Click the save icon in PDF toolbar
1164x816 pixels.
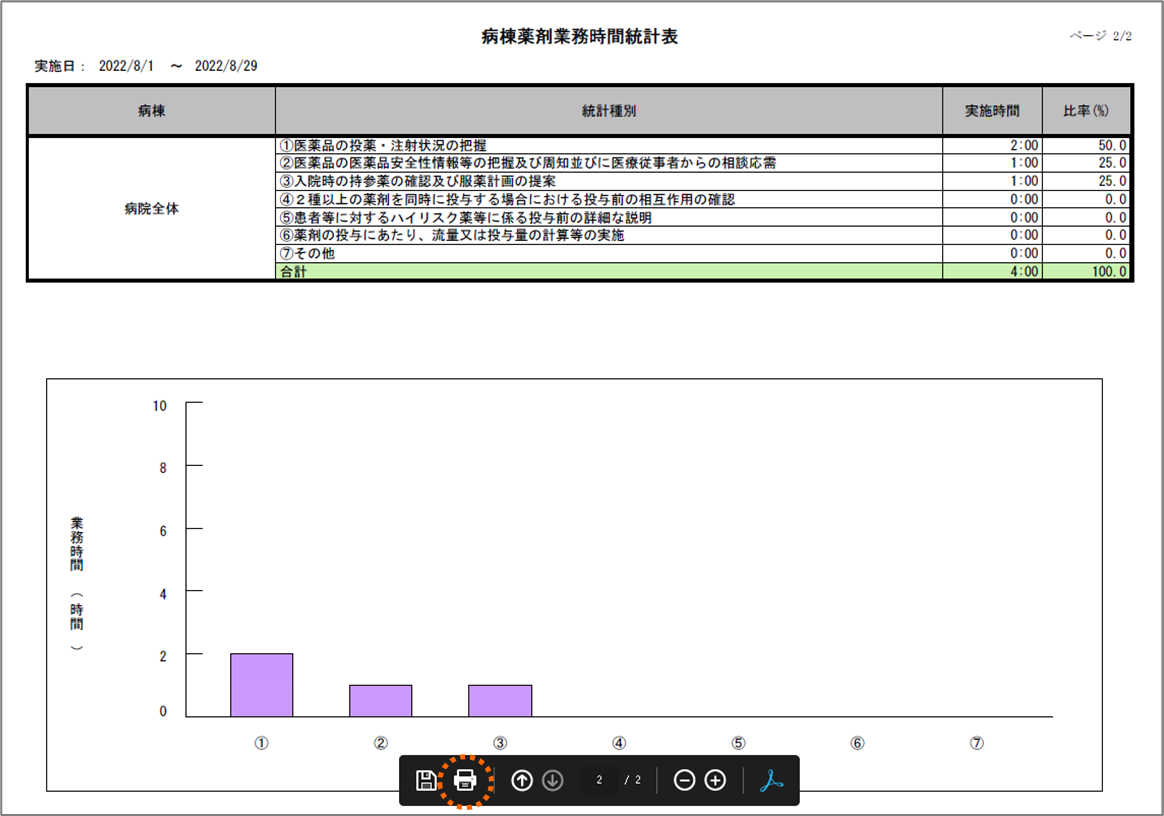click(425, 781)
